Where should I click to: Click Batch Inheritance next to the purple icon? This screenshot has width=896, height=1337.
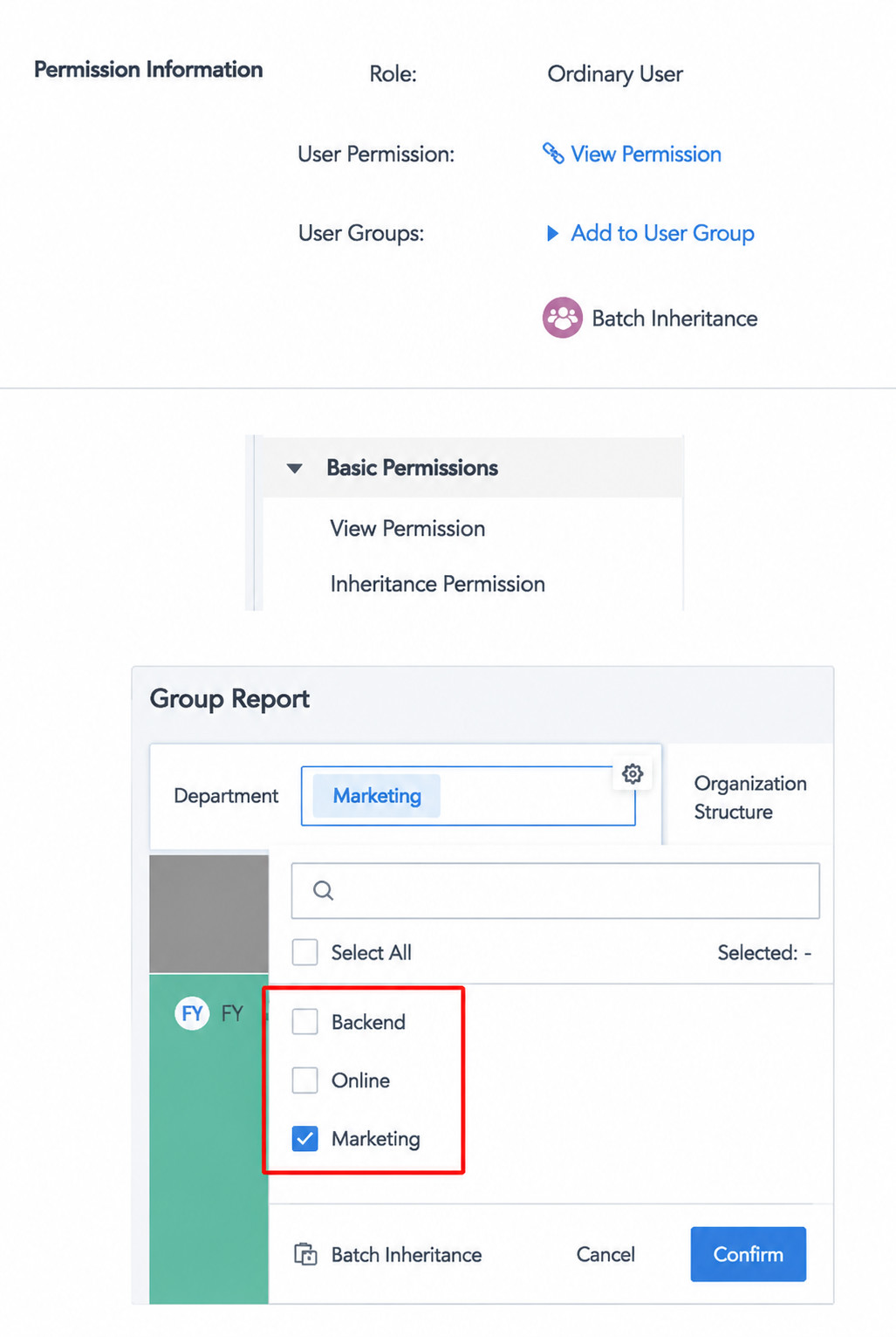(674, 318)
